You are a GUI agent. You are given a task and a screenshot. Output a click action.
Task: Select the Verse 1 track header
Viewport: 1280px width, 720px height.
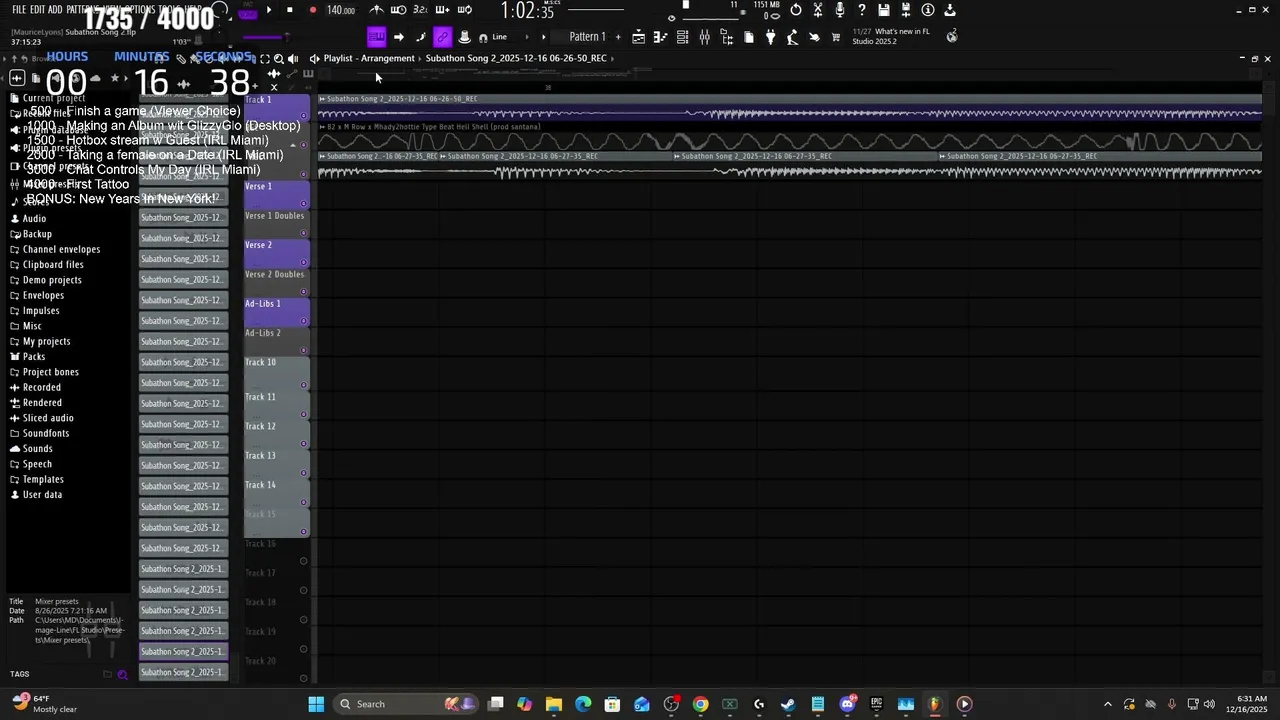click(x=276, y=195)
